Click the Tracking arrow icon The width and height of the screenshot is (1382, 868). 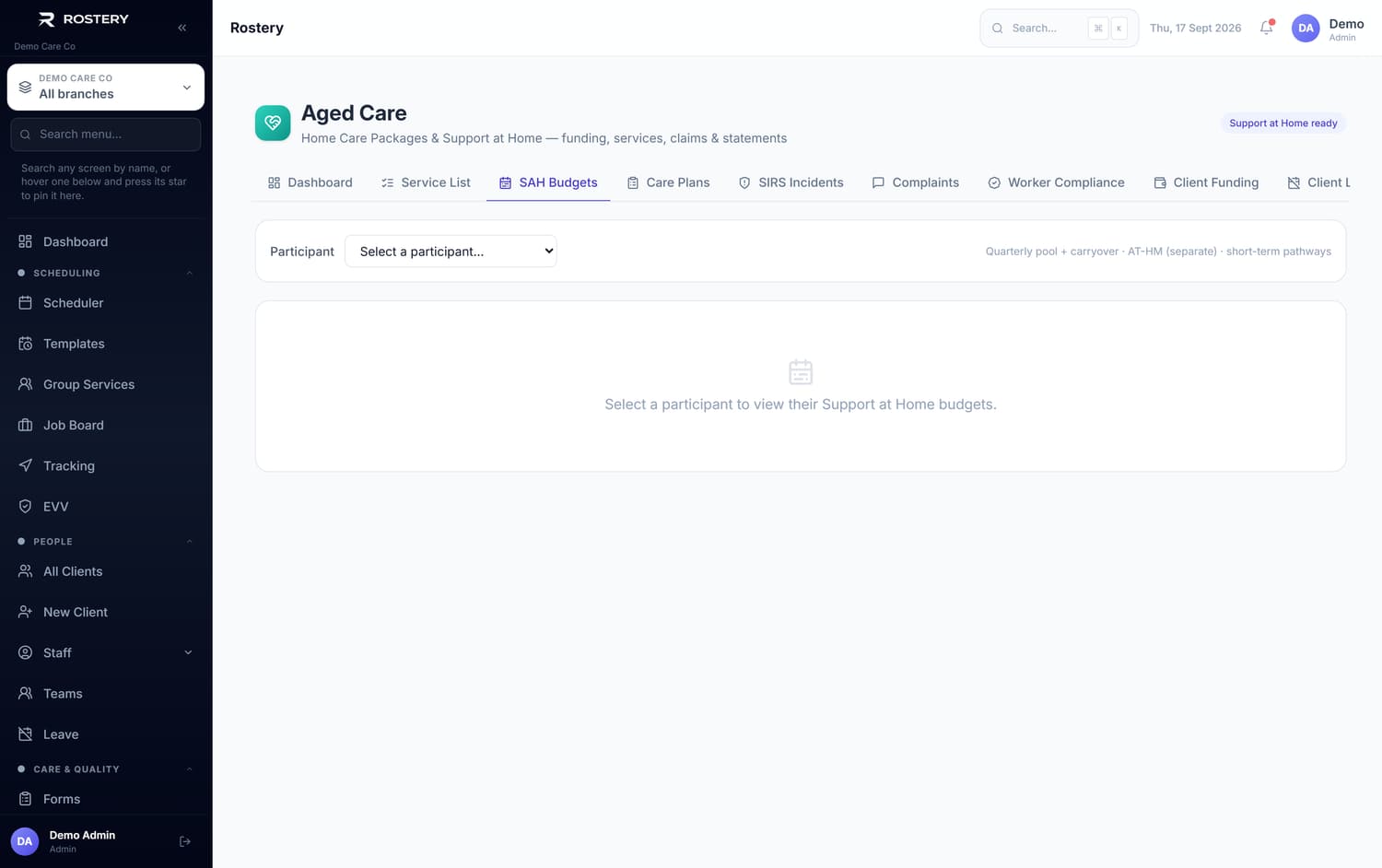26,465
